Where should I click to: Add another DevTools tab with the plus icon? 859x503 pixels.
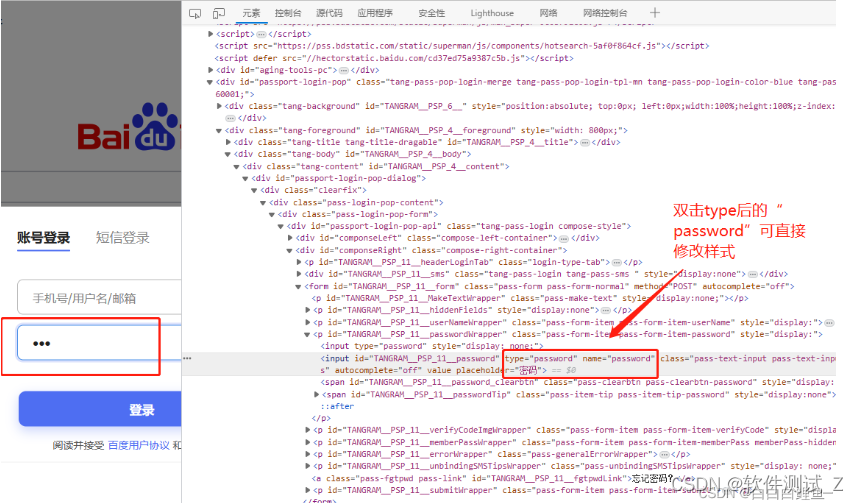[x=655, y=13]
